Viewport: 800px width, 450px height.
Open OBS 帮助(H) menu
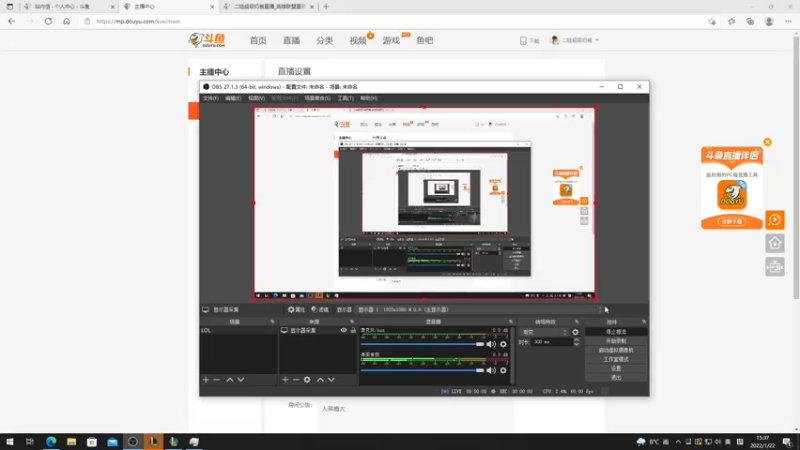pyautogui.click(x=369, y=98)
